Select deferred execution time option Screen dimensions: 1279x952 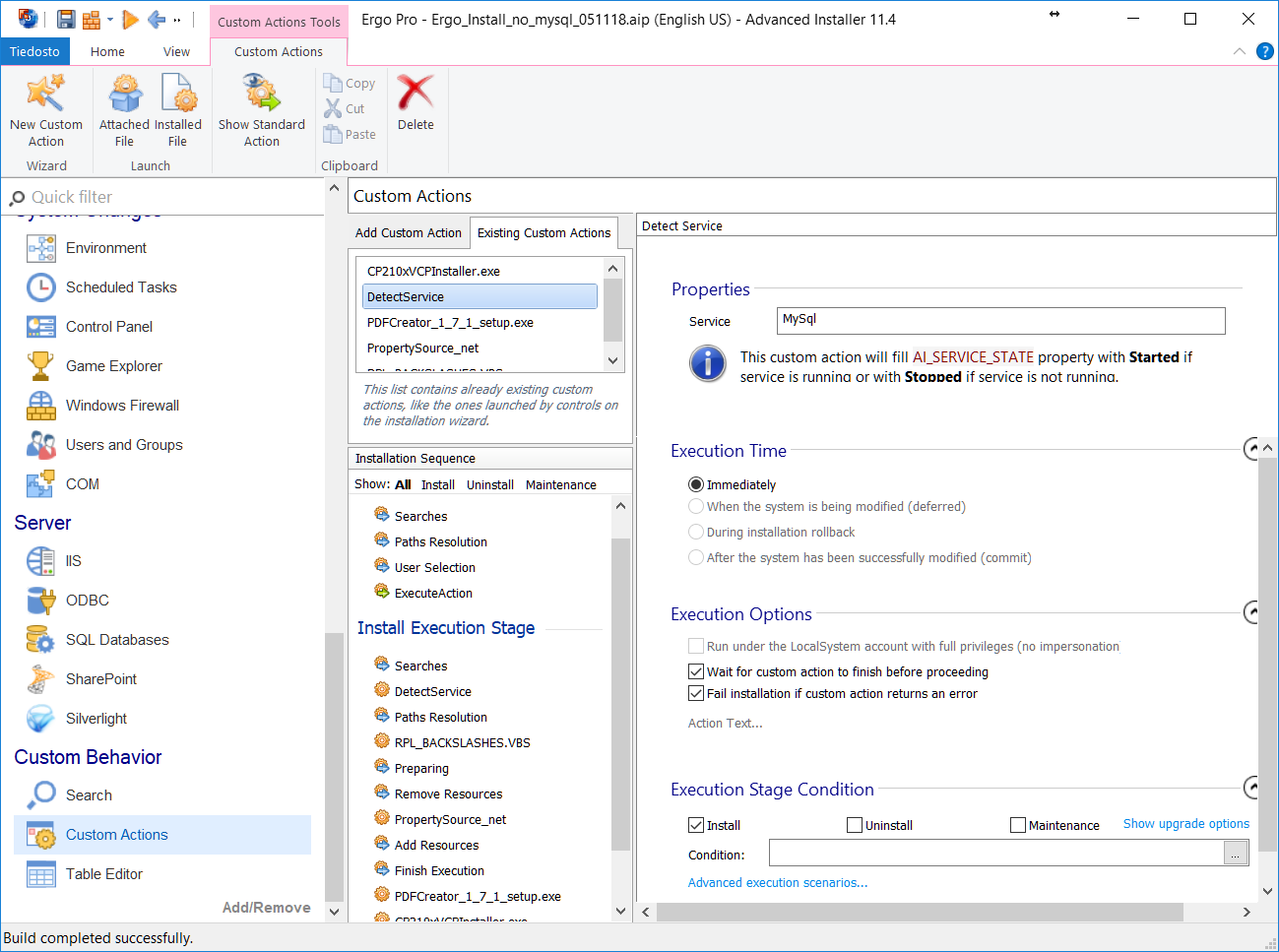(696, 506)
